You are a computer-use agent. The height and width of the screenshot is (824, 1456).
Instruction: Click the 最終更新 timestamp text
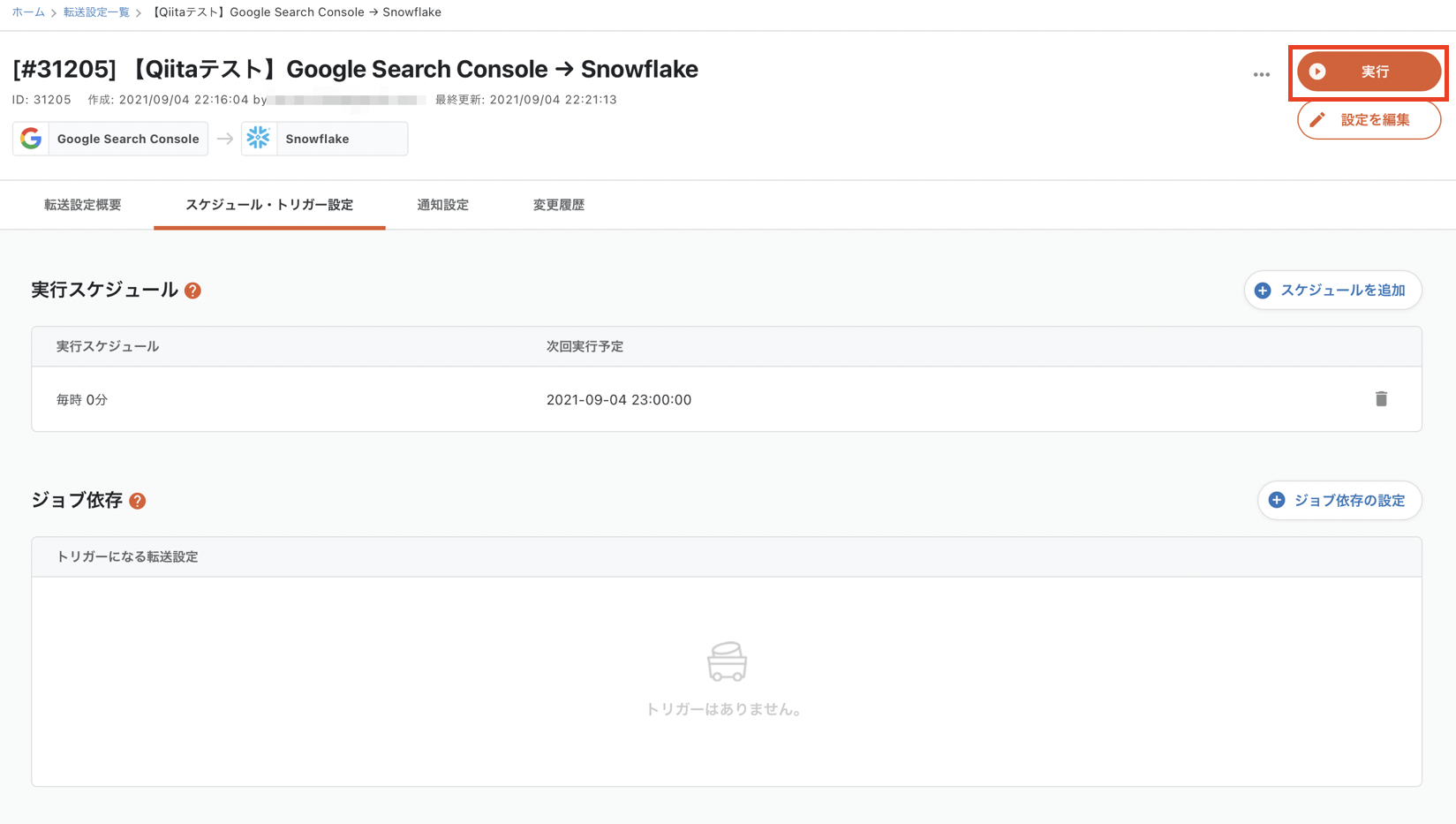[526, 100]
